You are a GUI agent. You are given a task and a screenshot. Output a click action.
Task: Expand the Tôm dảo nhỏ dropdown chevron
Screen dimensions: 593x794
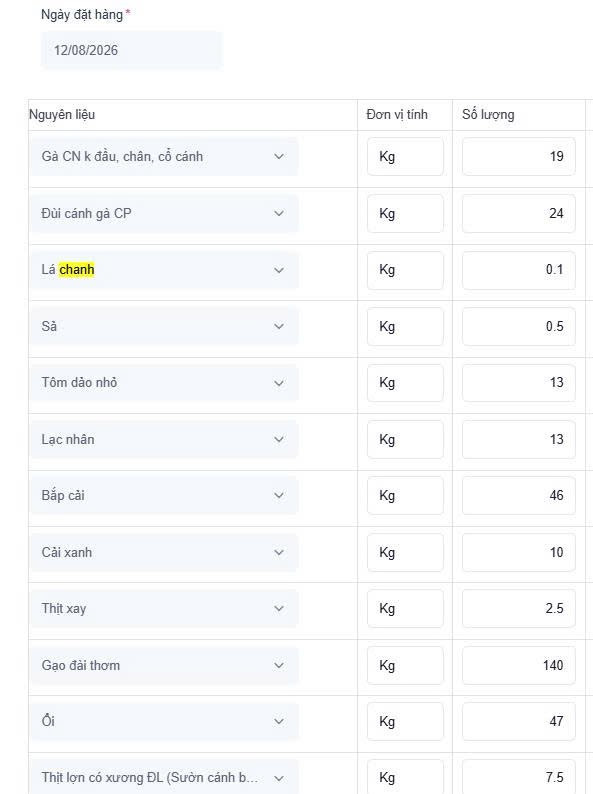tap(279, 383)
